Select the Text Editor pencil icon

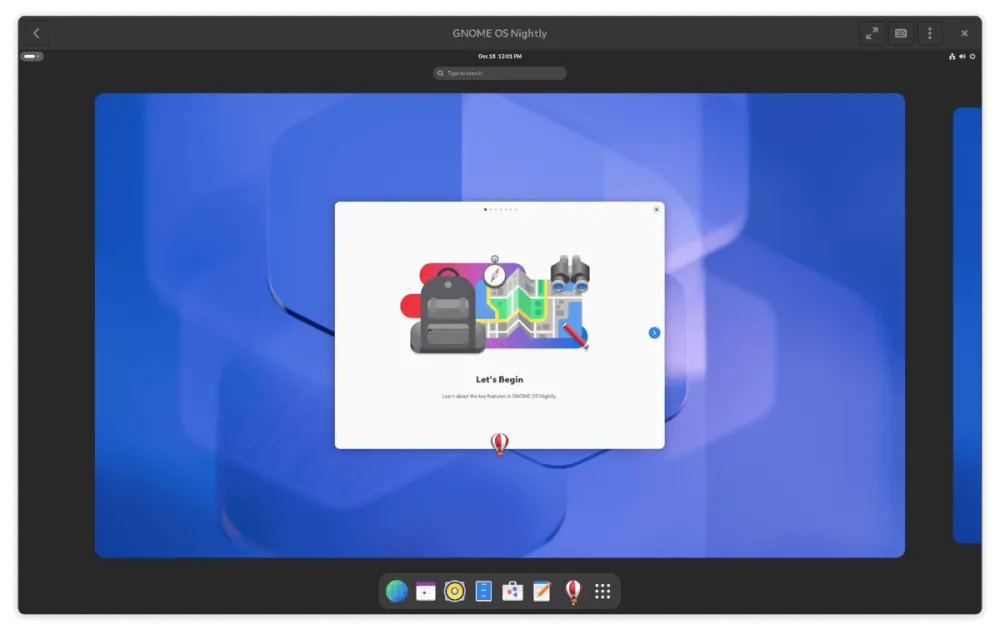coord(540,591)
